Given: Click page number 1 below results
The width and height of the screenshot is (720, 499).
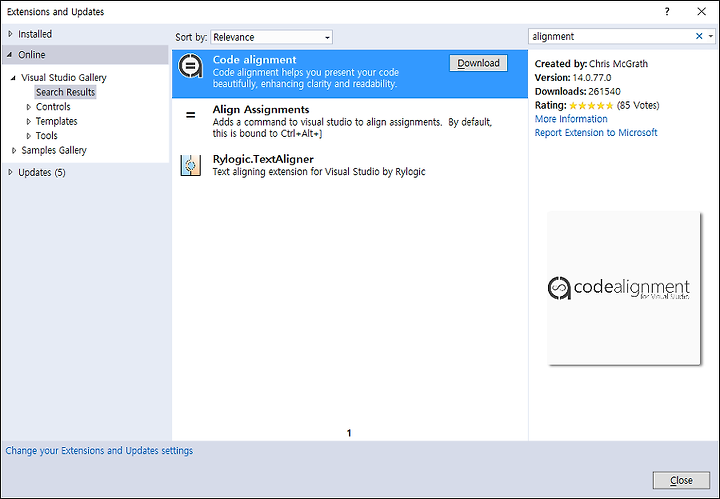Looking at the screenshot, I should (x=349, y=433).
